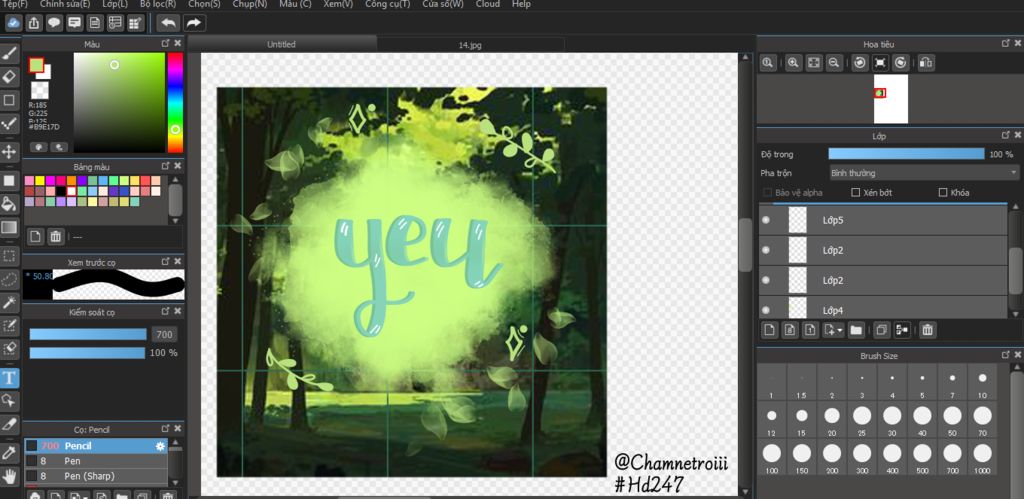Choose brush size 25
Screen dimensions: 1024x499
tap(862, 419)
